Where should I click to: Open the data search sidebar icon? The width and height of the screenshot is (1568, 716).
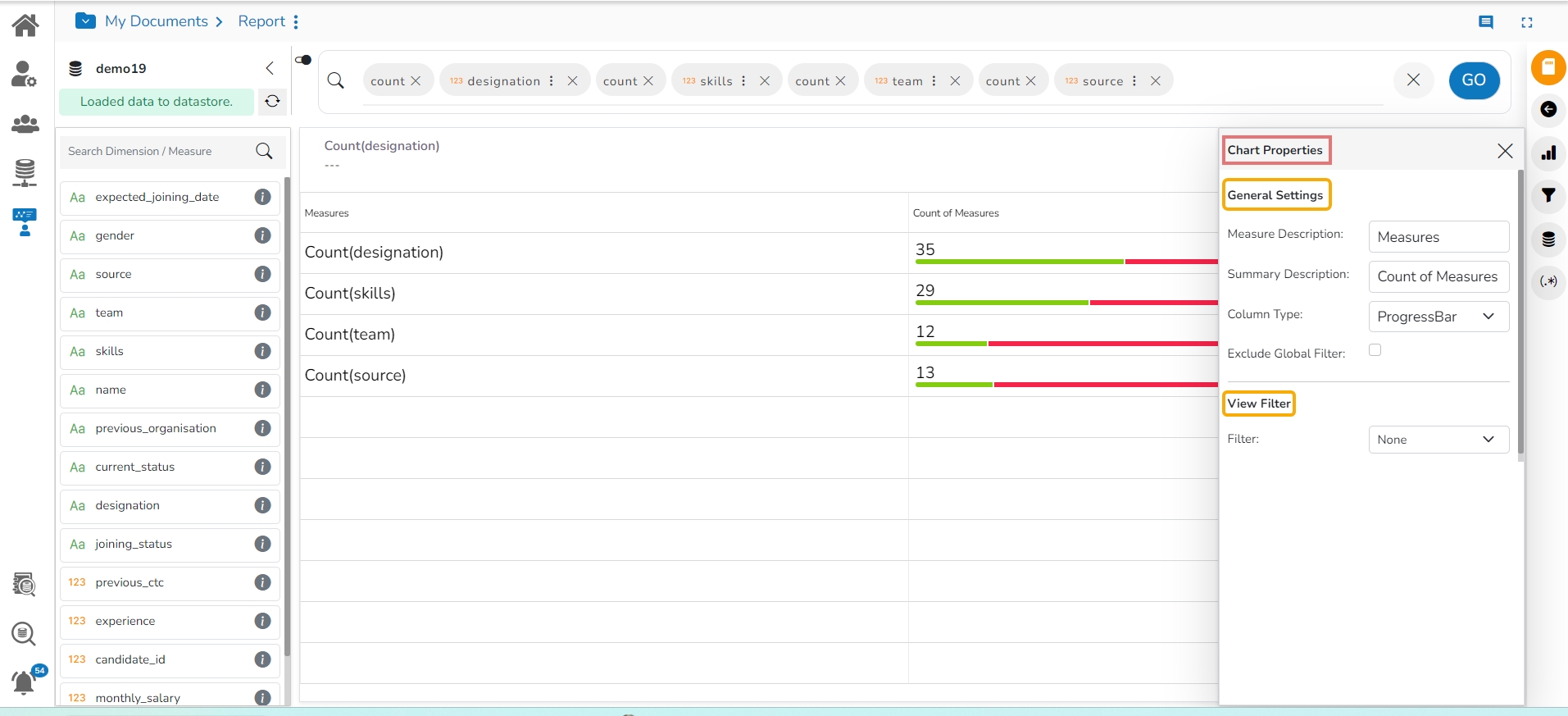tap(24, 634)
